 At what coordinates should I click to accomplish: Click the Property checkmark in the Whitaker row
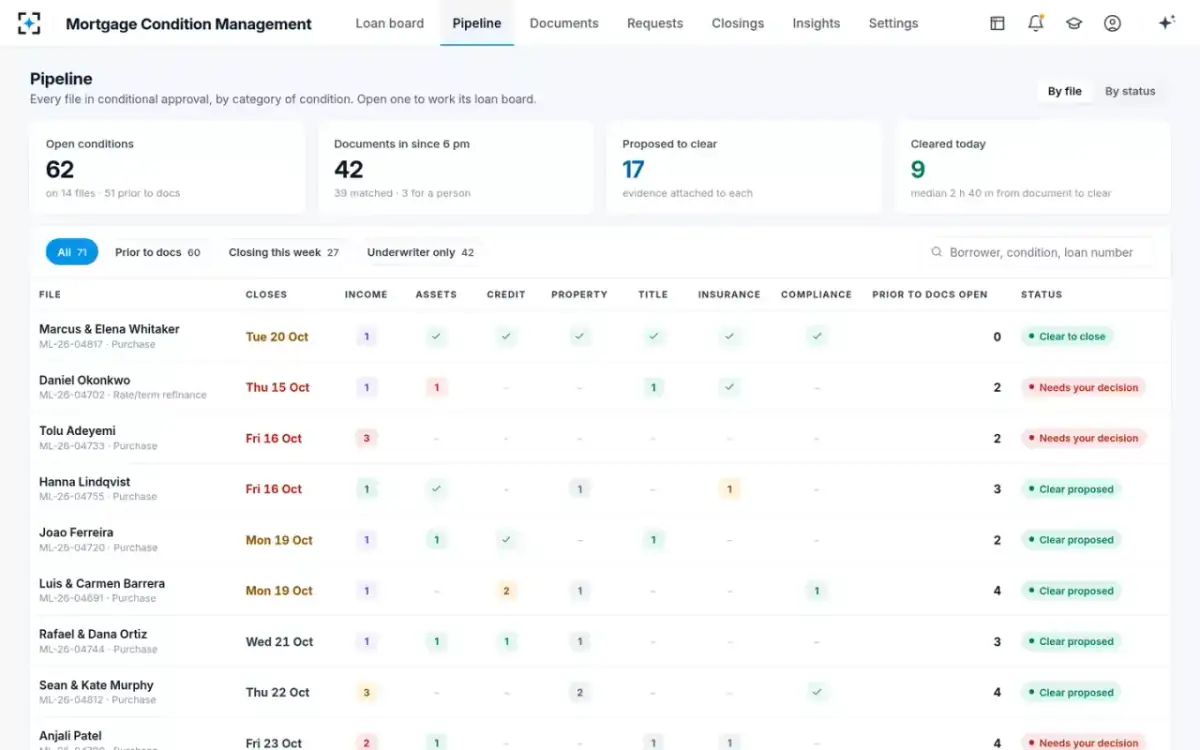pos(580,337)
